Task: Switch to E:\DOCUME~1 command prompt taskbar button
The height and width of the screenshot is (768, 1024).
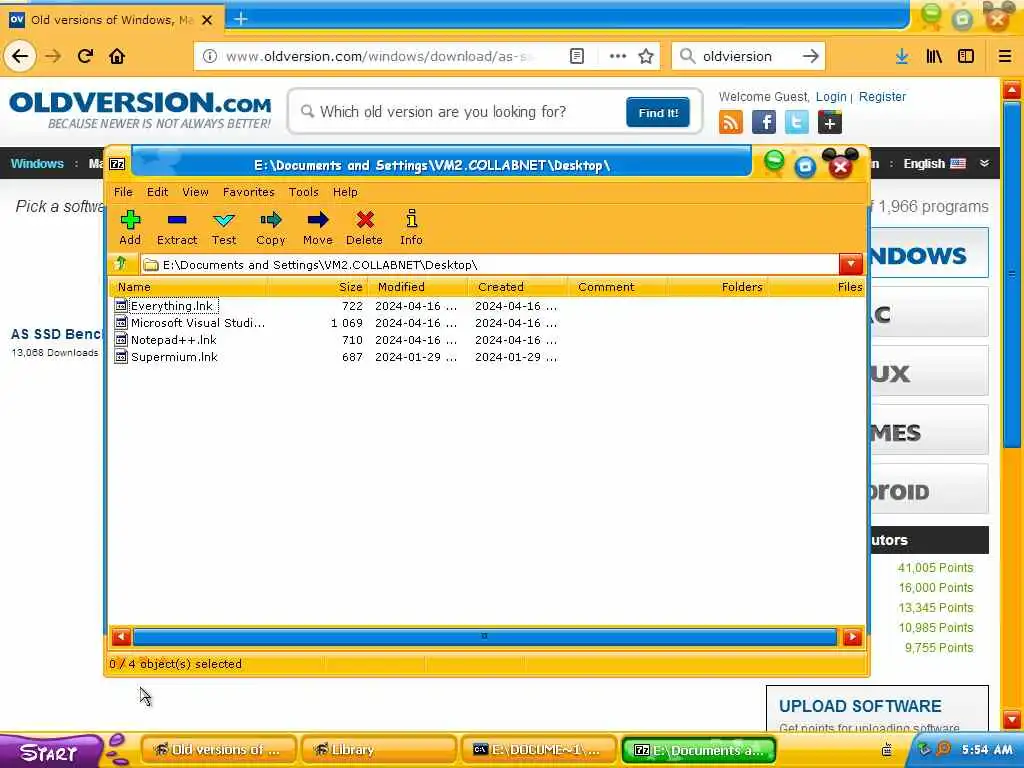Action: [x=539, y=750]
